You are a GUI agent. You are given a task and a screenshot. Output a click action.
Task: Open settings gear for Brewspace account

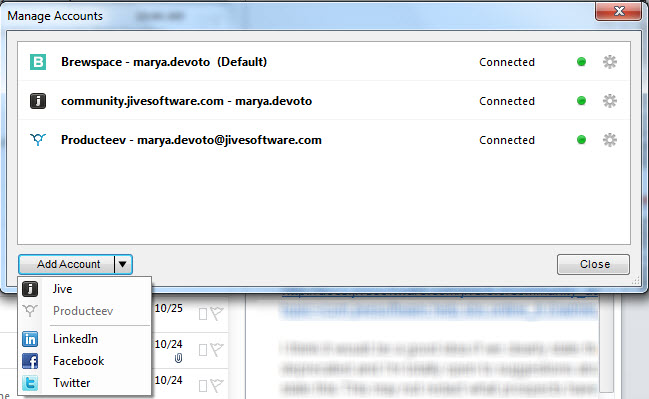point(609,62)
